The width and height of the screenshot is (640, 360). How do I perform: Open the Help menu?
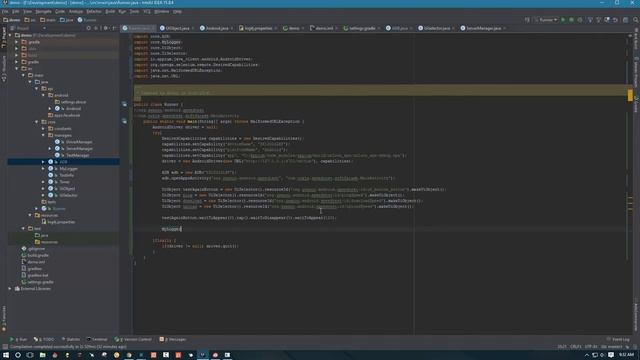[177, 11]
